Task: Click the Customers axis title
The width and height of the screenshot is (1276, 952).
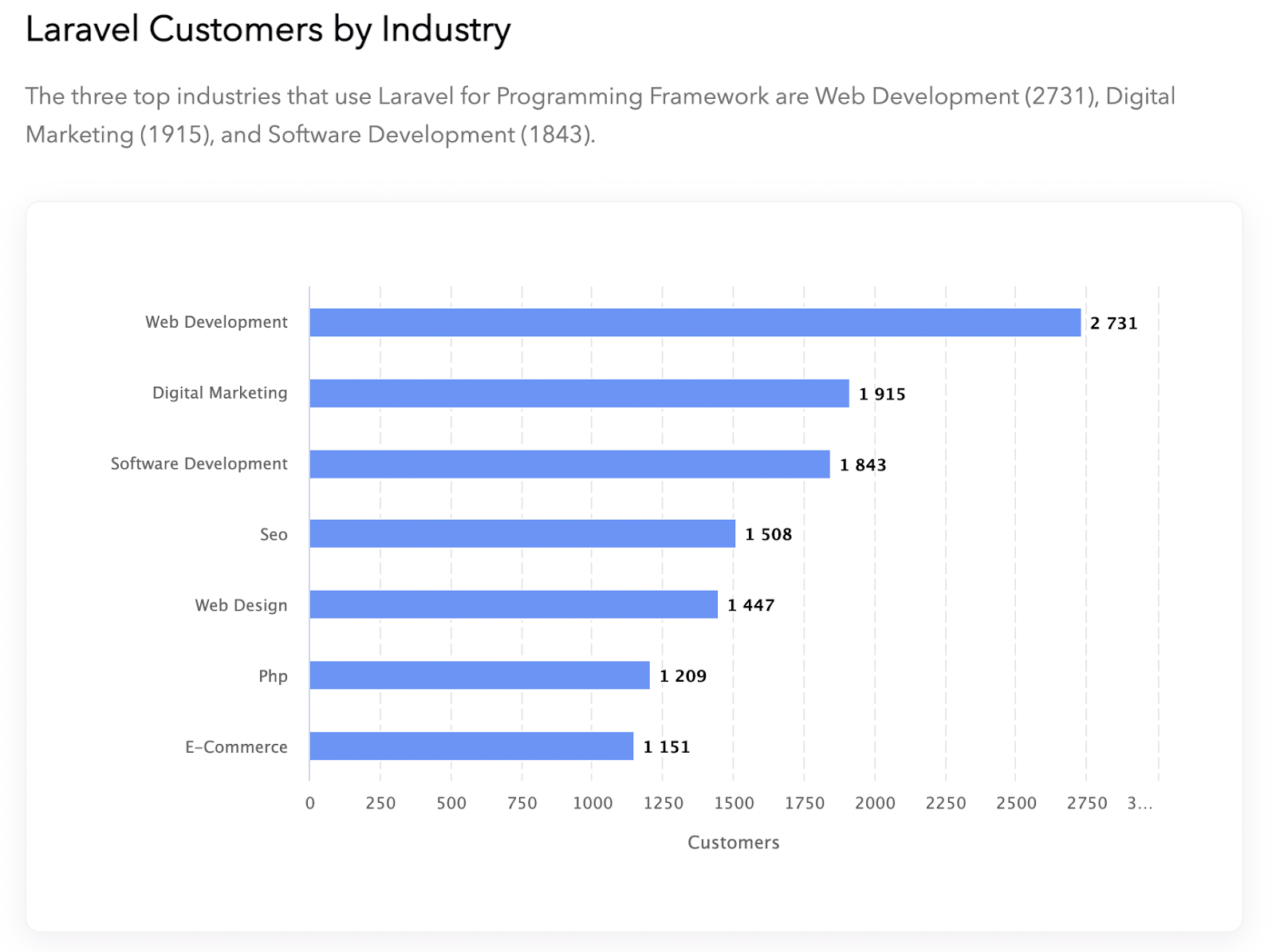Action: 734,842
